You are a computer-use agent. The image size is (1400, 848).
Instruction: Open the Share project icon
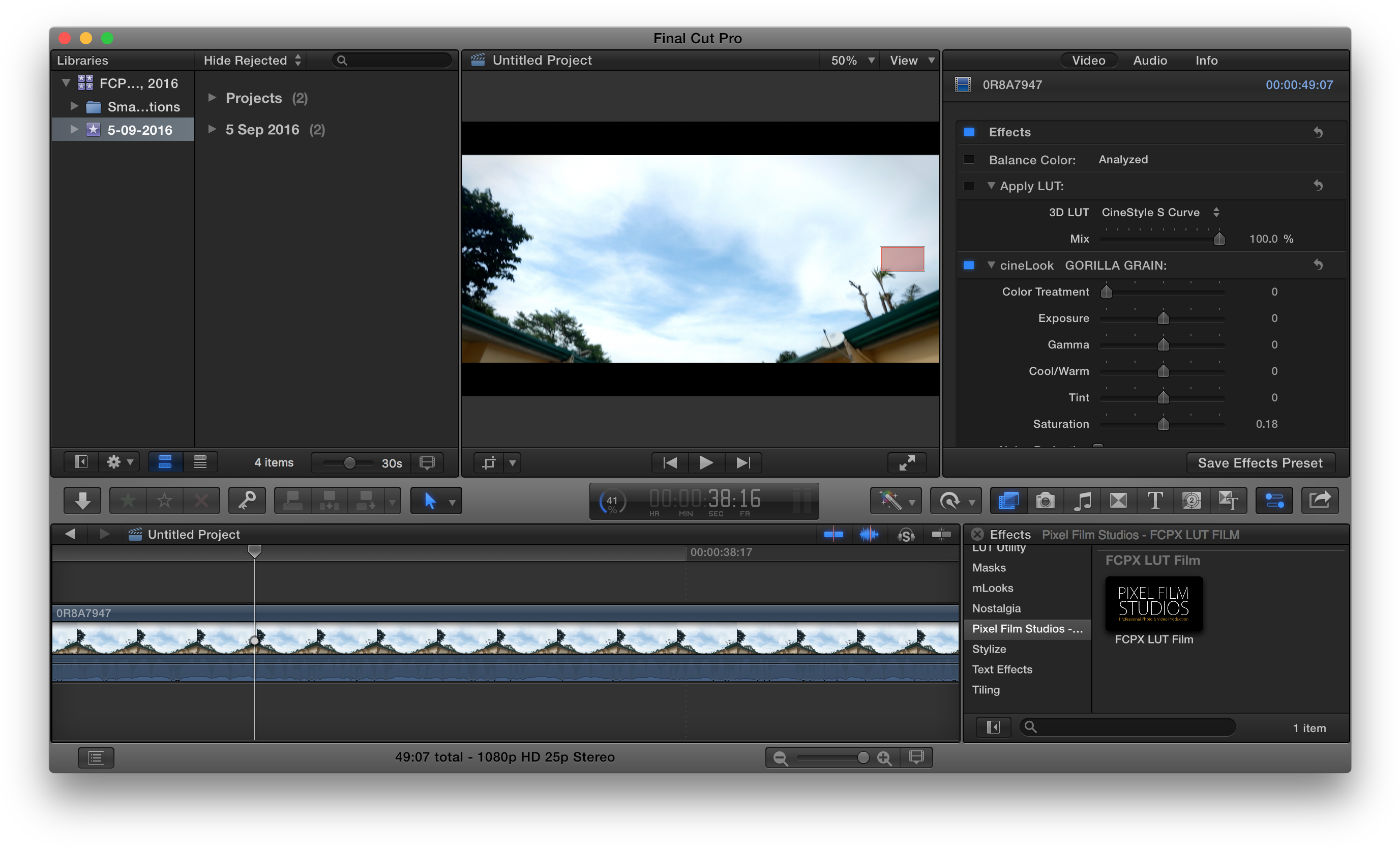pyautogui.click(x=1319, y=501)
